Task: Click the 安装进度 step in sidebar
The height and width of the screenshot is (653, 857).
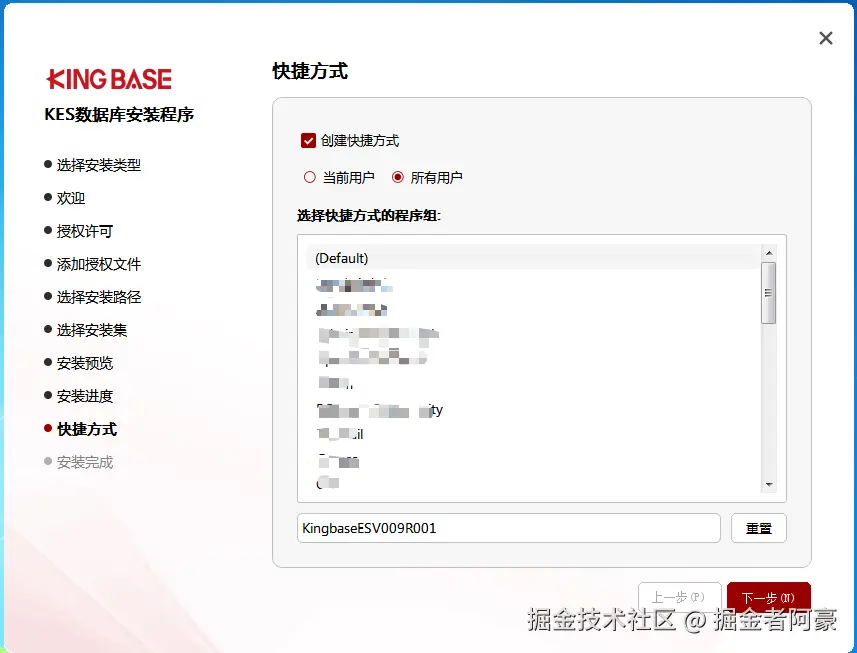Action: 79,396
